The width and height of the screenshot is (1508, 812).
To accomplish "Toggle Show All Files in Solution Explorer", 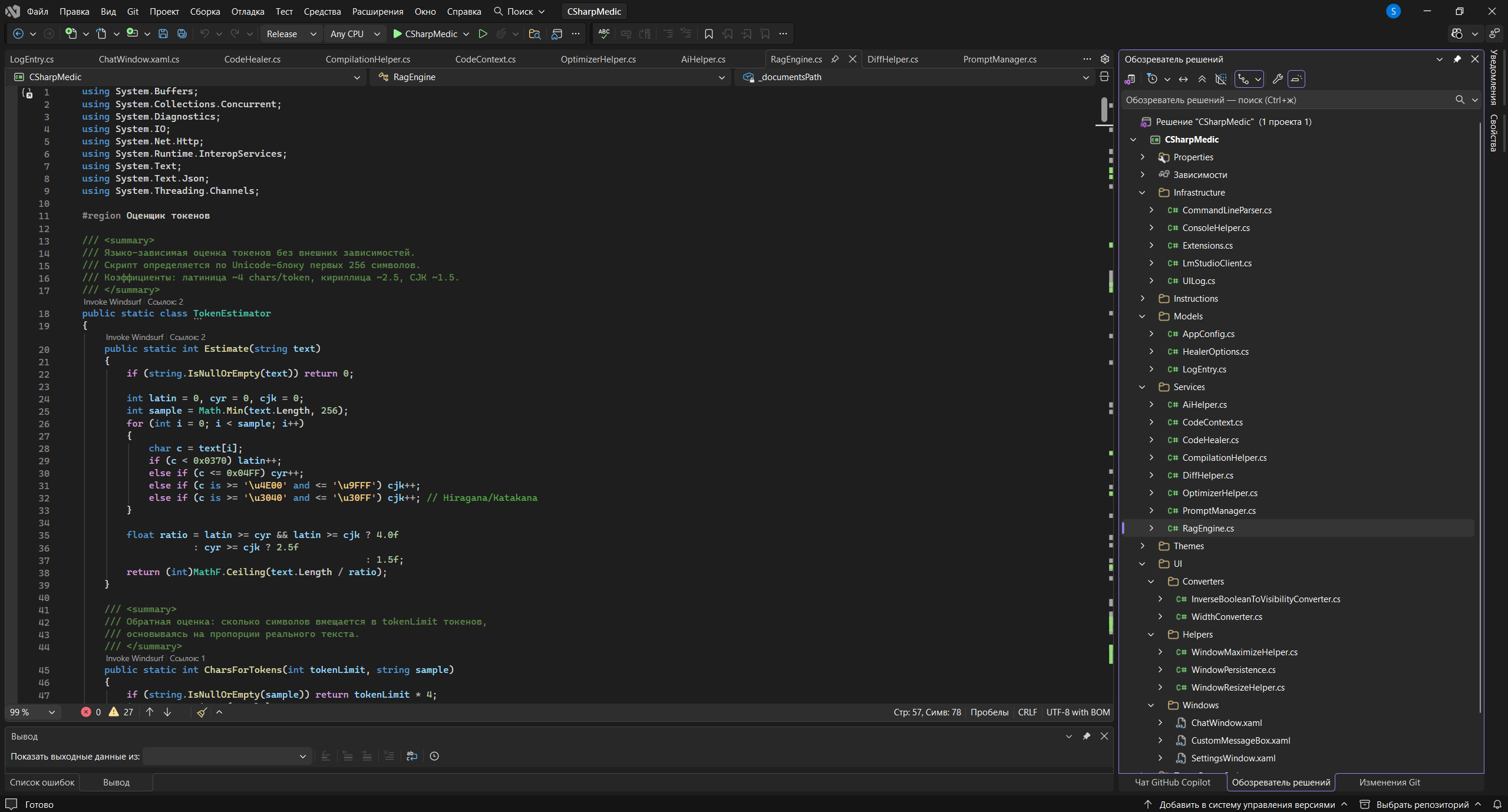I will pos(1221,79).
